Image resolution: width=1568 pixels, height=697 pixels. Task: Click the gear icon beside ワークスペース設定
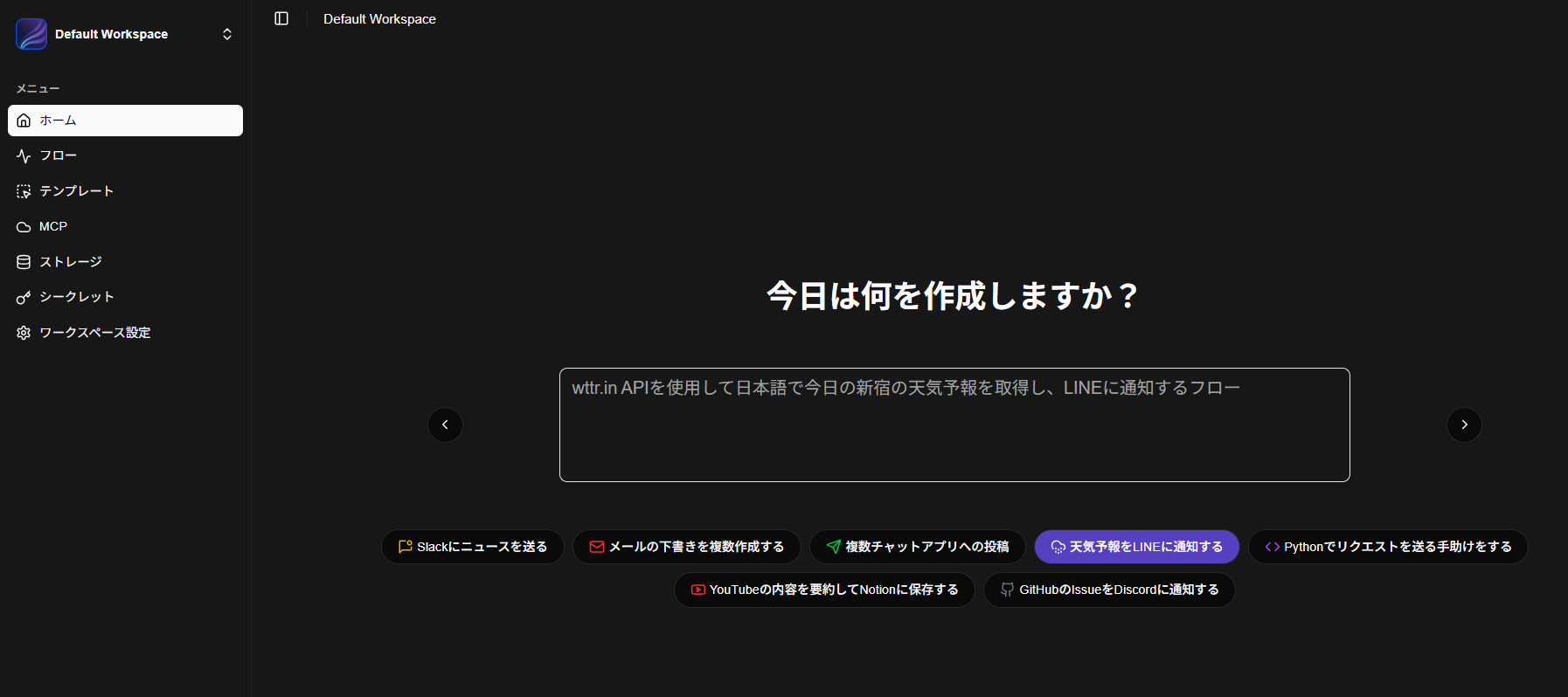tap(24, 333)
